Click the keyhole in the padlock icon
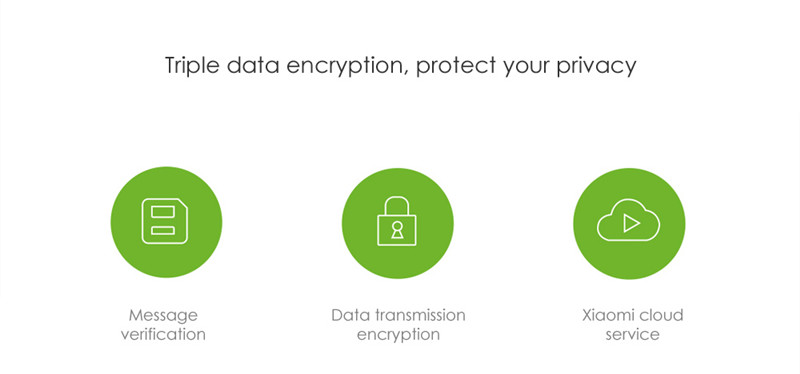The height and width of the screenshot is (374, 800). click(396, 230)
